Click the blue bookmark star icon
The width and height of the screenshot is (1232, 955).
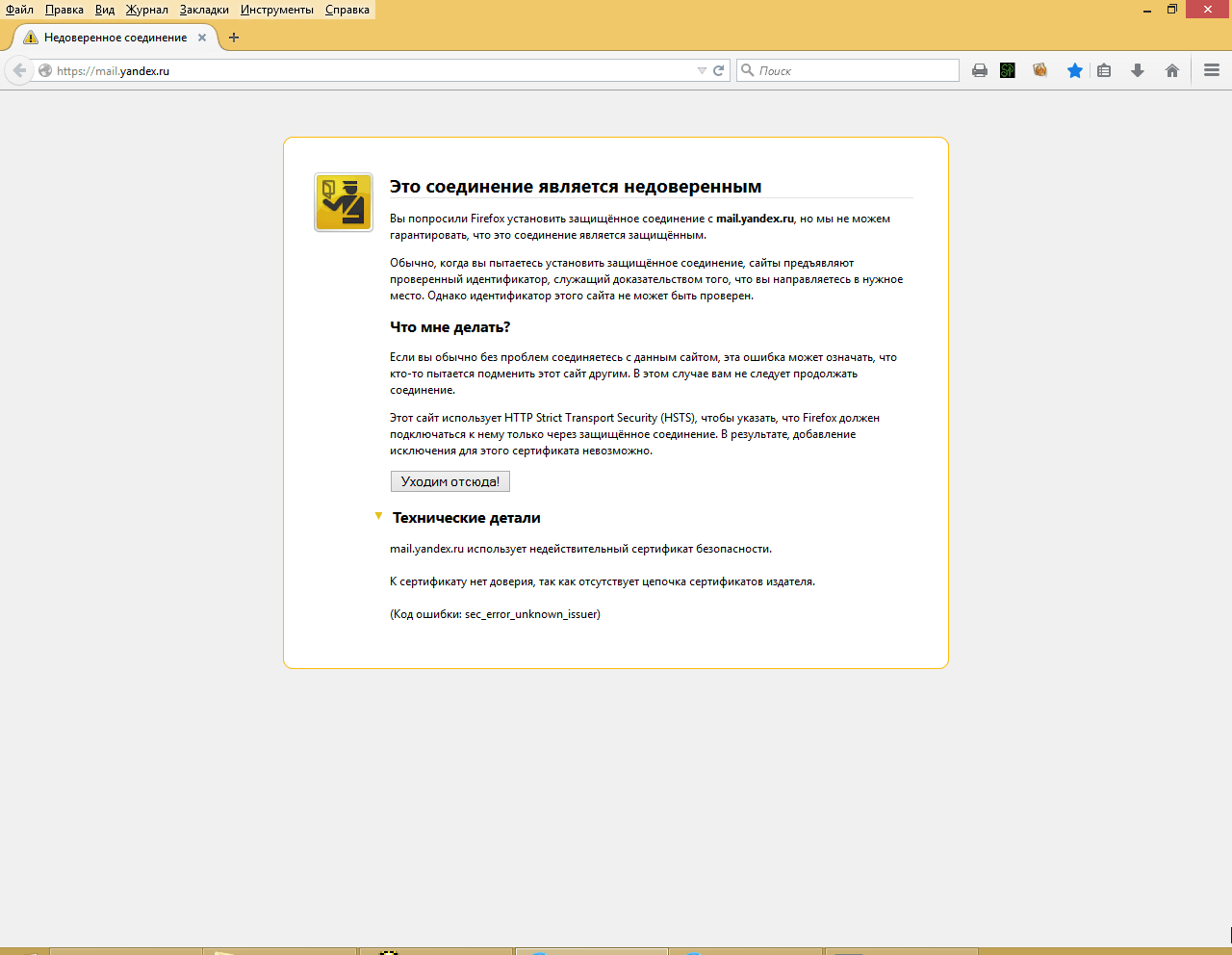[x=1074, y=70]
